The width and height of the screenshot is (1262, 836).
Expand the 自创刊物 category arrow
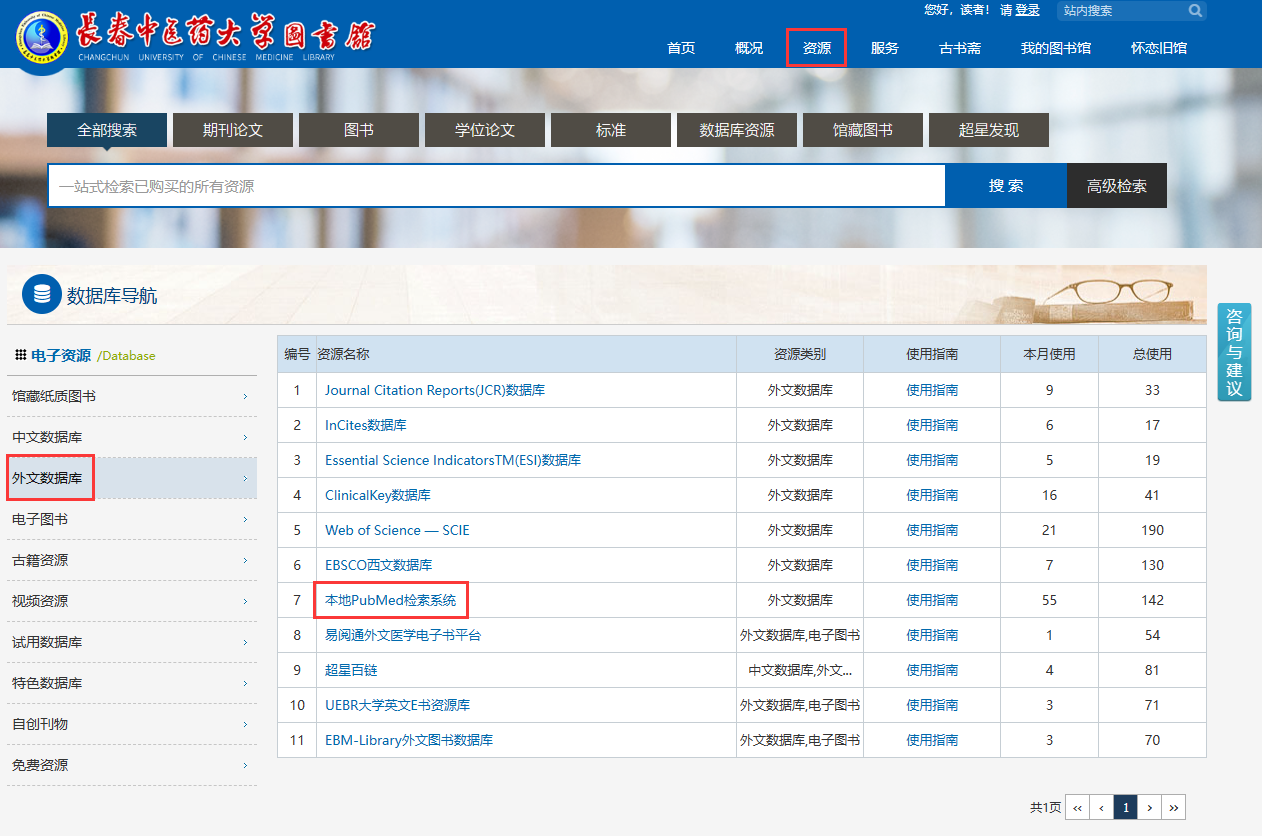point(245,725)
